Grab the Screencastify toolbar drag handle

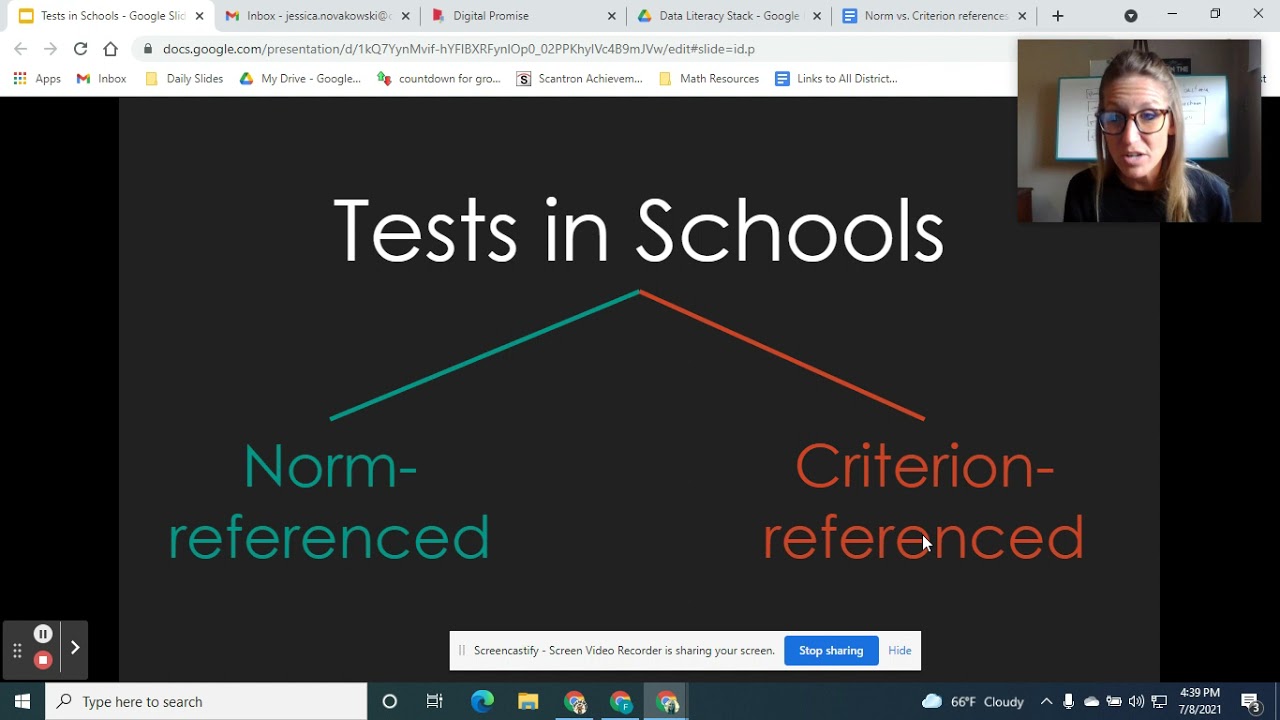click(17, 651)
